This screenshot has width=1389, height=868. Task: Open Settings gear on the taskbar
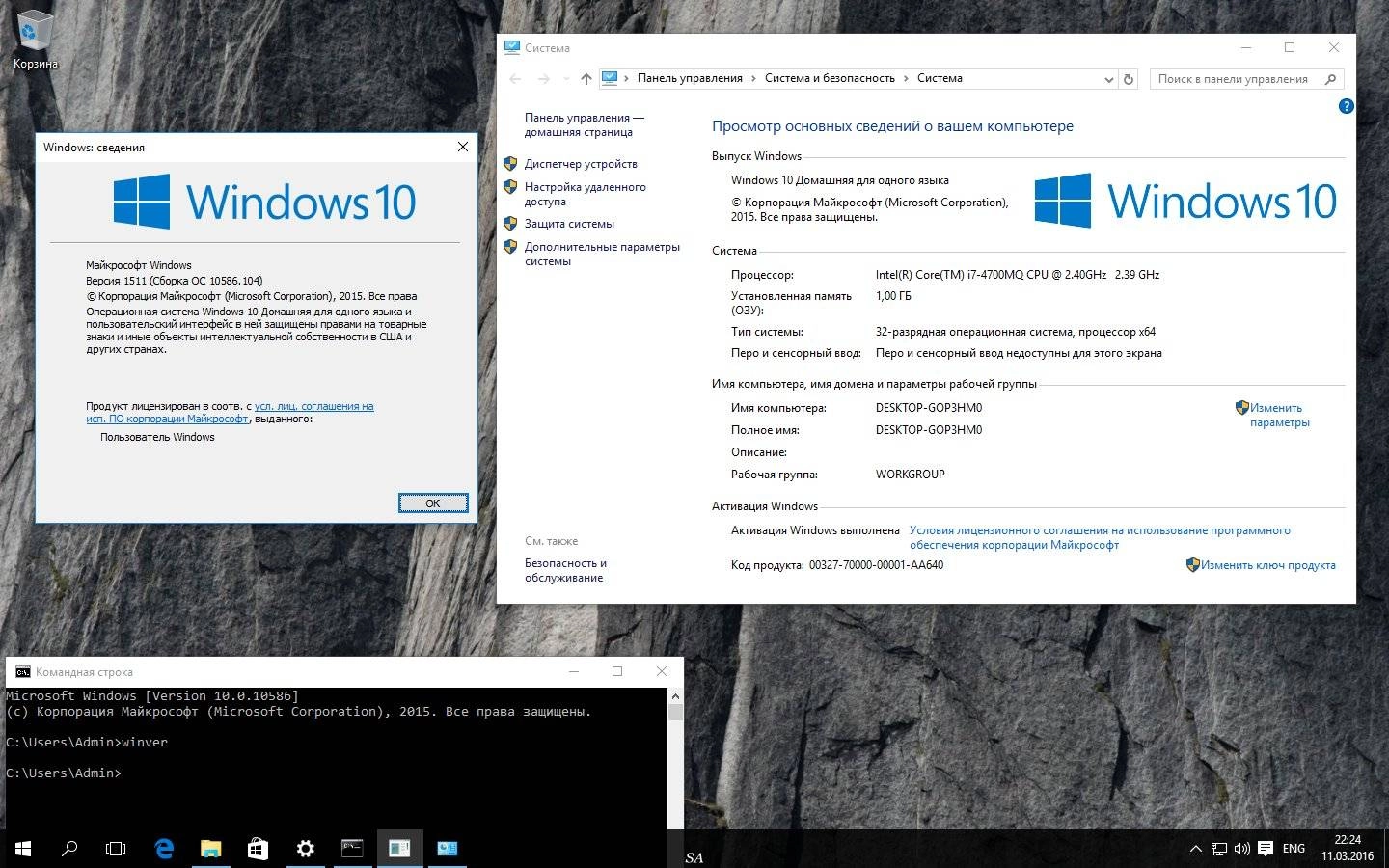[305, 849]
